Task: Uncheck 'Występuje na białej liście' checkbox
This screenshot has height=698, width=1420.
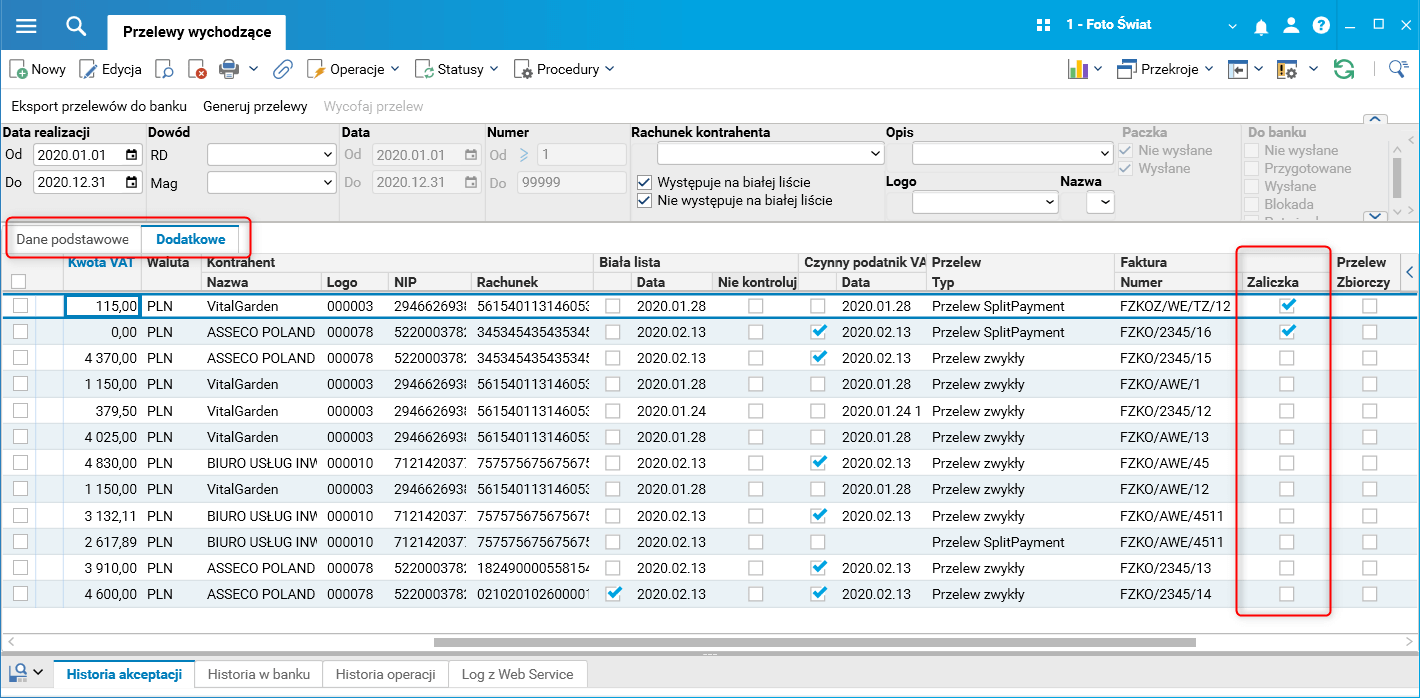Action: pyautogui.click(x=645, y=182)
